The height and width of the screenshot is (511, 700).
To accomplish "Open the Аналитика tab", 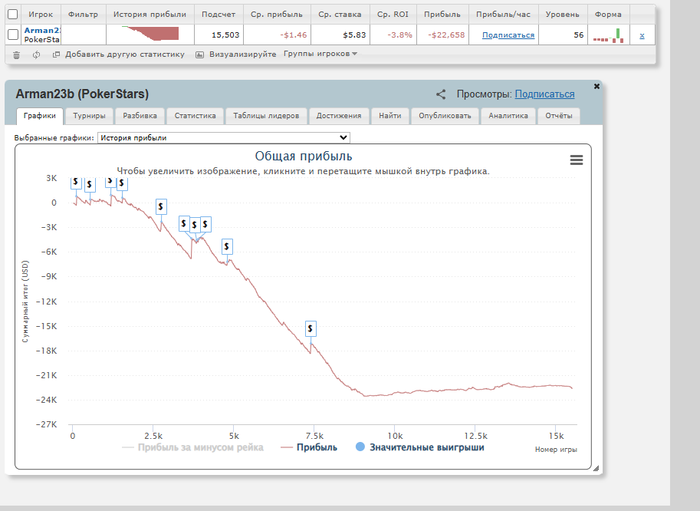I will (x=508, y=116).
